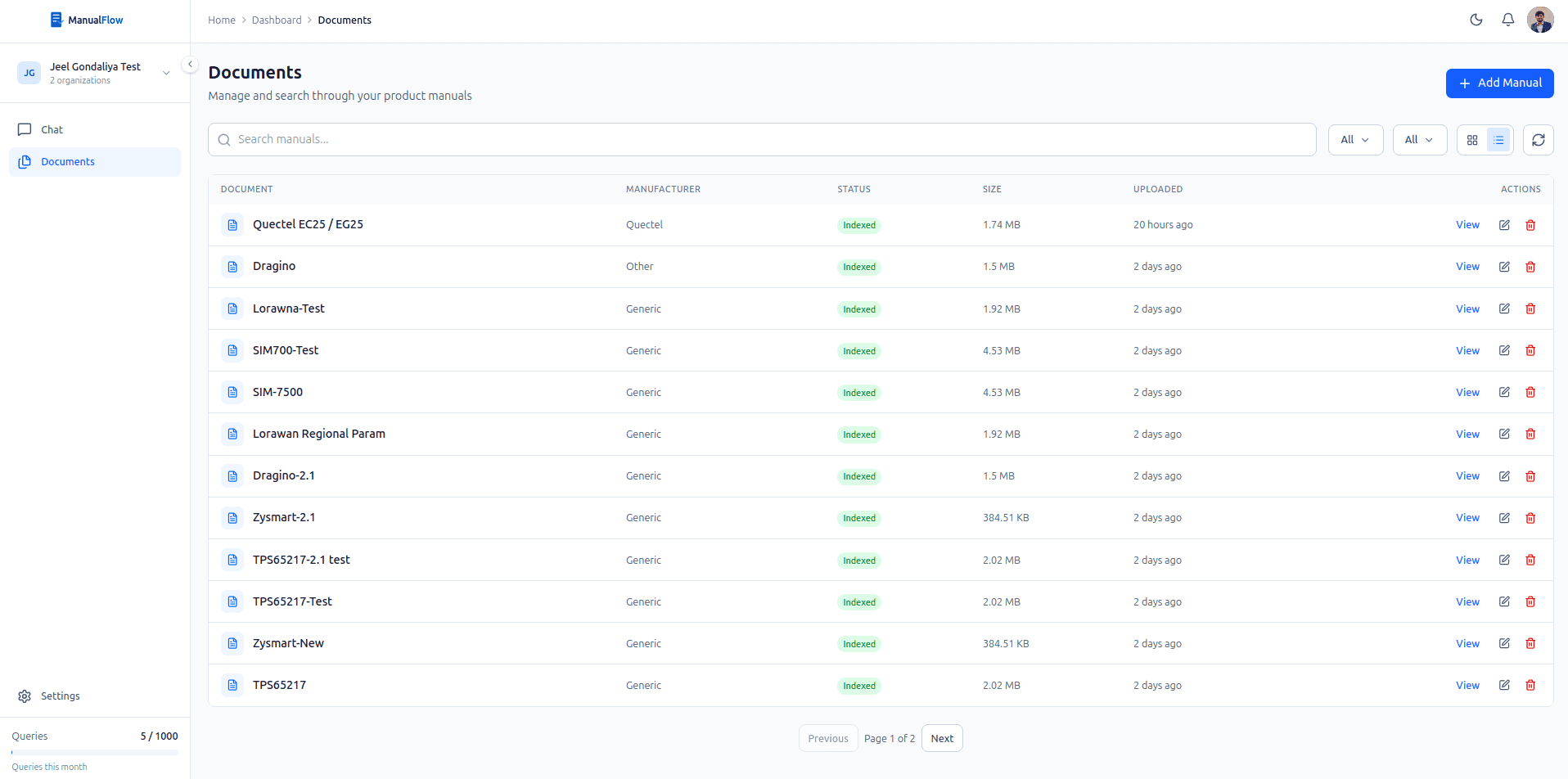Click the Search manuals input field
This screenshot has height=779, width=1568.
click(x=761, y=139)
